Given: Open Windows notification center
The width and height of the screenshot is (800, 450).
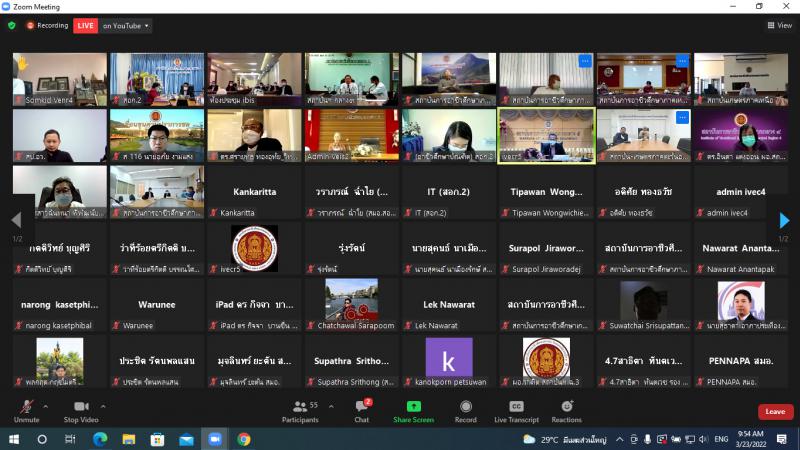Looking at the screenshot, I should 782,439.
